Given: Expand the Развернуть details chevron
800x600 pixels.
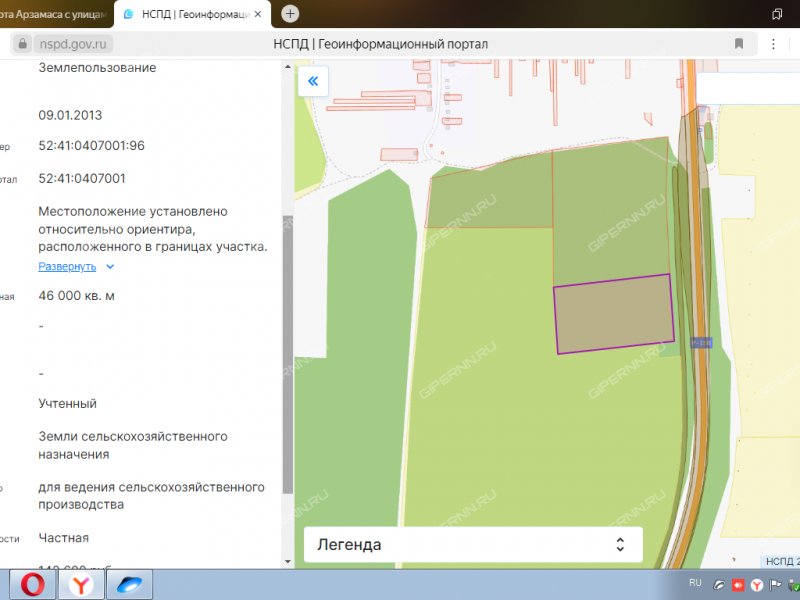Looking at the screenshot, I should (109, 267).
